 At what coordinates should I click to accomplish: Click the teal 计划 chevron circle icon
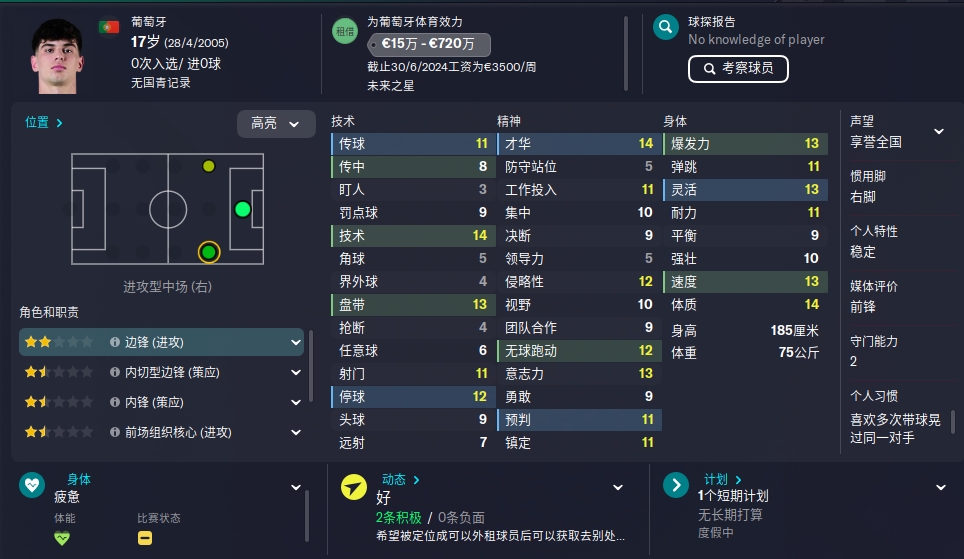coord(676,485)
